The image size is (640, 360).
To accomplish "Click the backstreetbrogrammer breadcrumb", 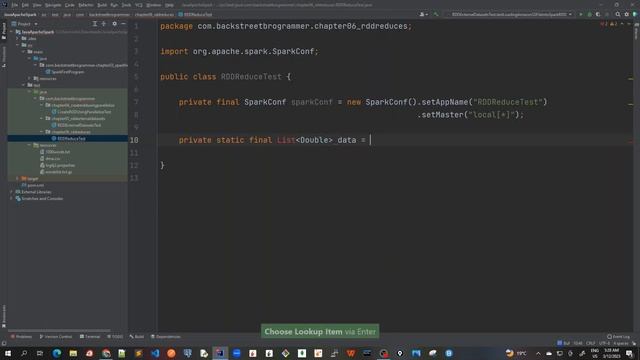I will pos(109,15).
